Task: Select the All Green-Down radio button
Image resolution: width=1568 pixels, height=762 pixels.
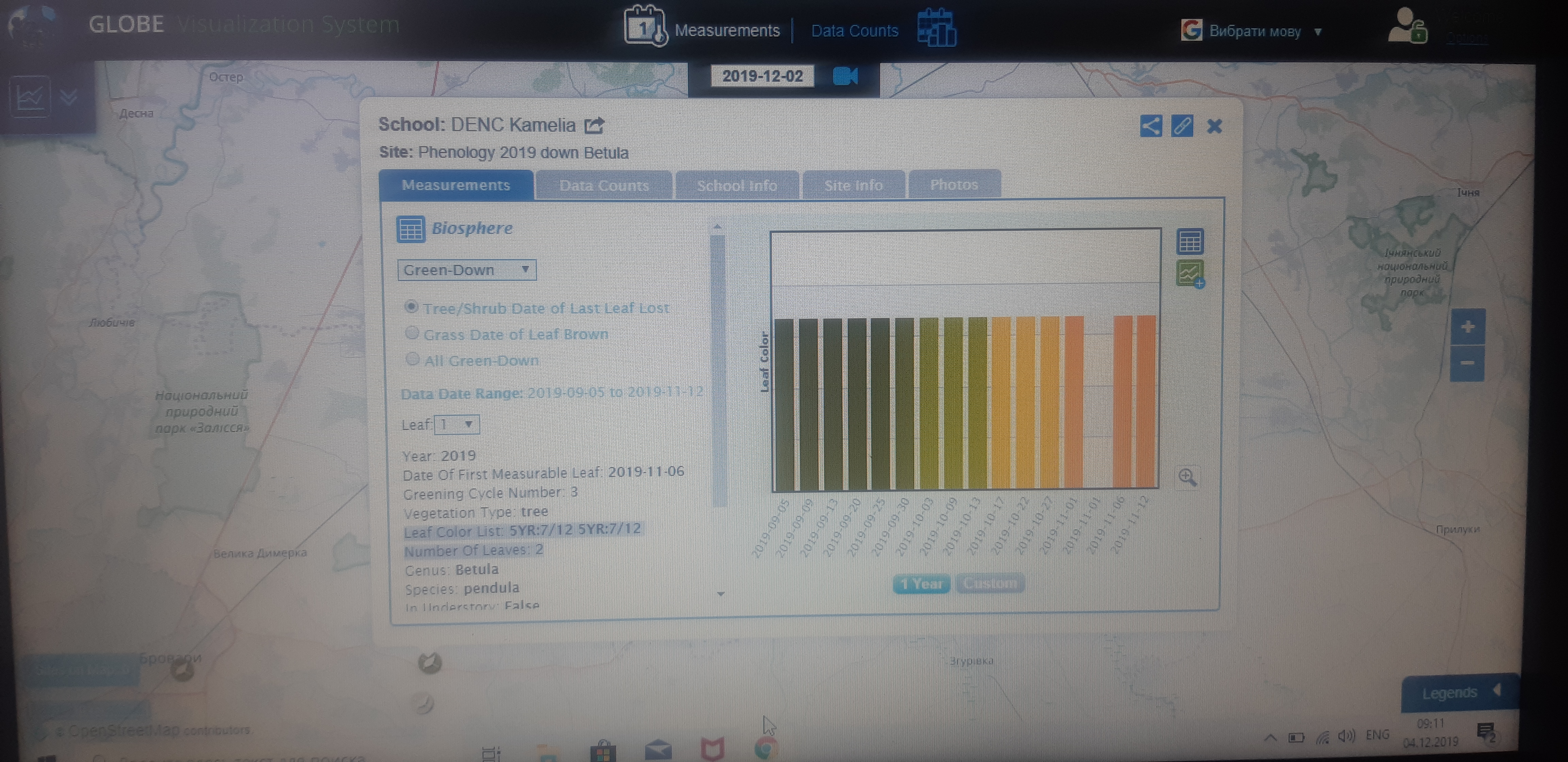Action: pos(413,359)
